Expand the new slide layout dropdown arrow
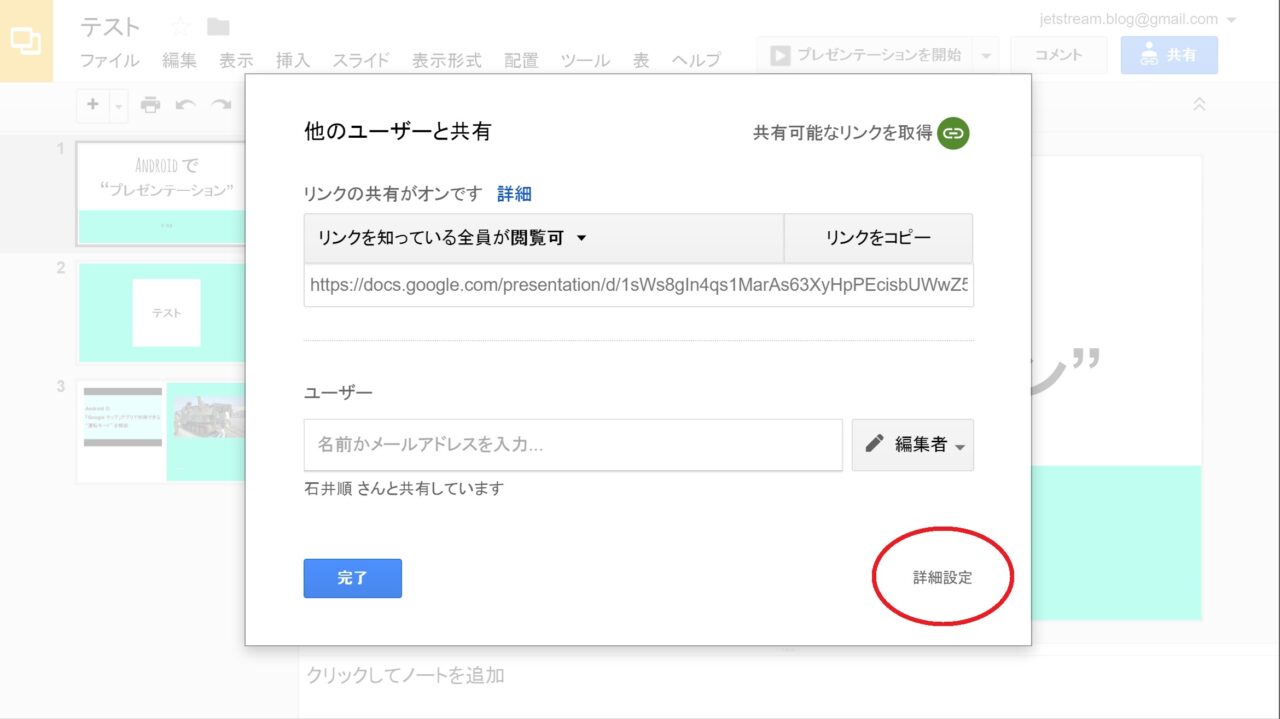This screenshot has width=1280, height=719. pyautogui.click(x=118, y=105)
